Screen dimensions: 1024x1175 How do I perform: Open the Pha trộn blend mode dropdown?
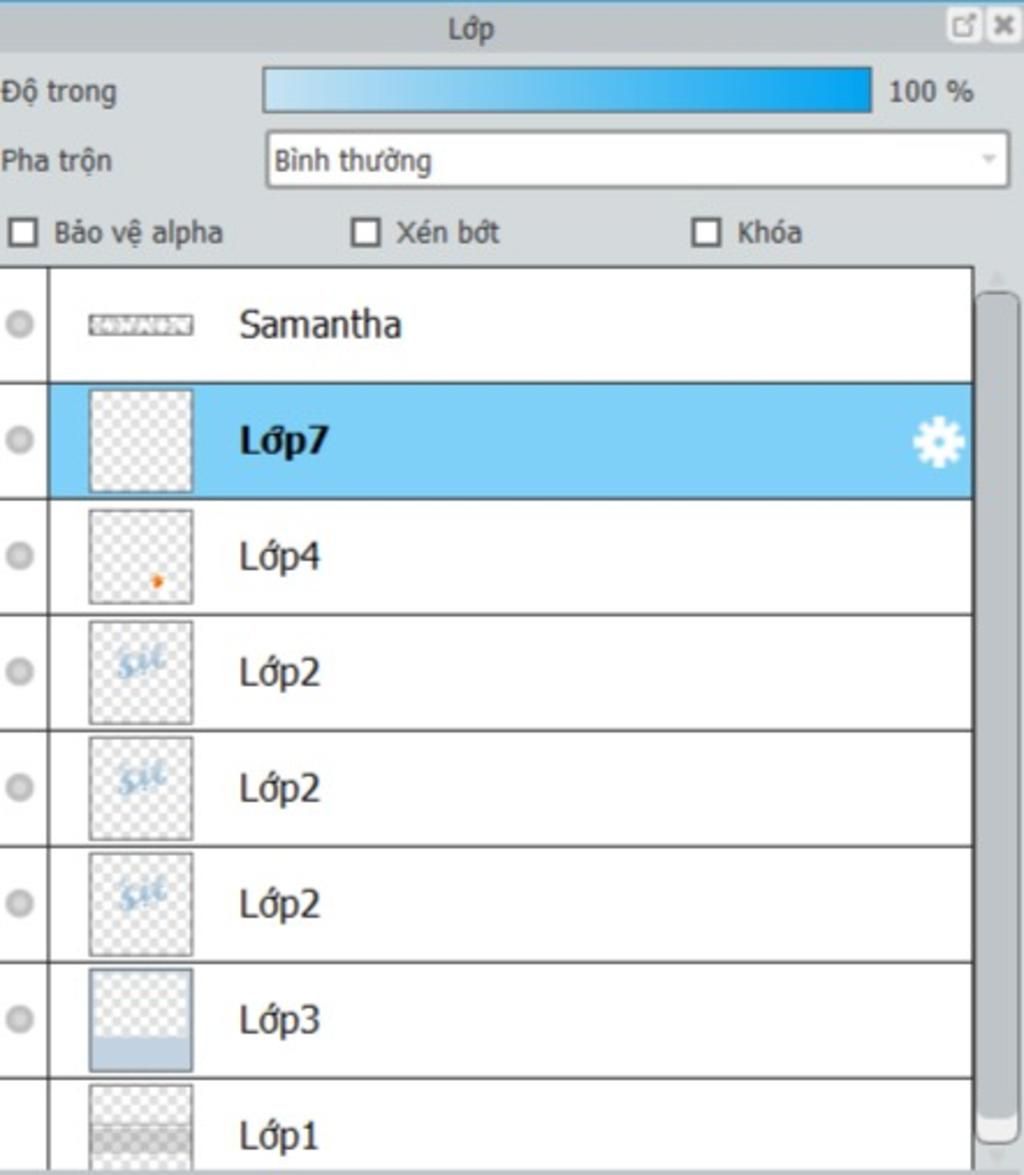tap(637, 160)
